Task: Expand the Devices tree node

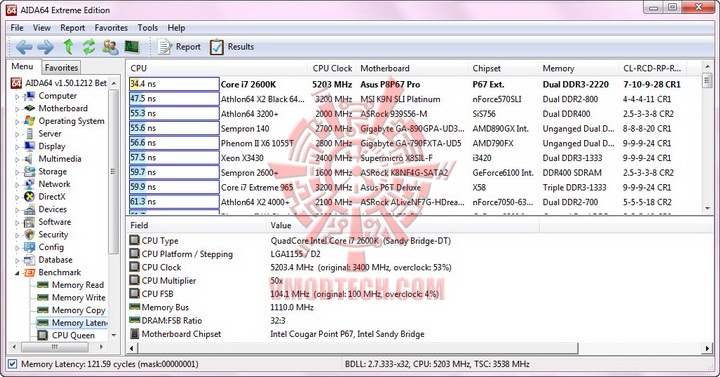Action: tap(17, 210)
